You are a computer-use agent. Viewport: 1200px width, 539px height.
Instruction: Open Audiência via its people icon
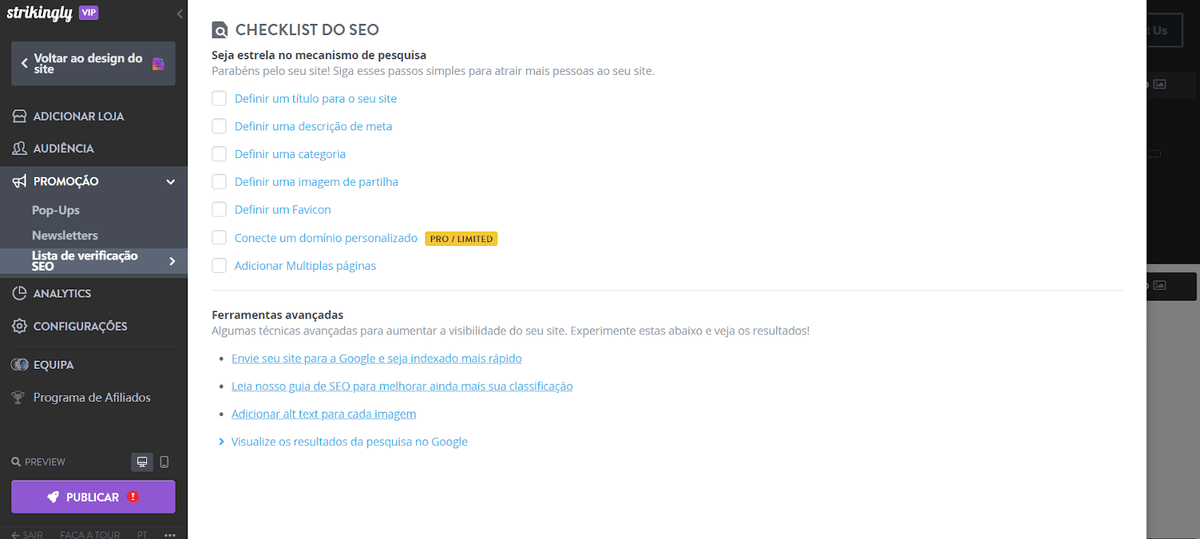[x=19, y=148]
